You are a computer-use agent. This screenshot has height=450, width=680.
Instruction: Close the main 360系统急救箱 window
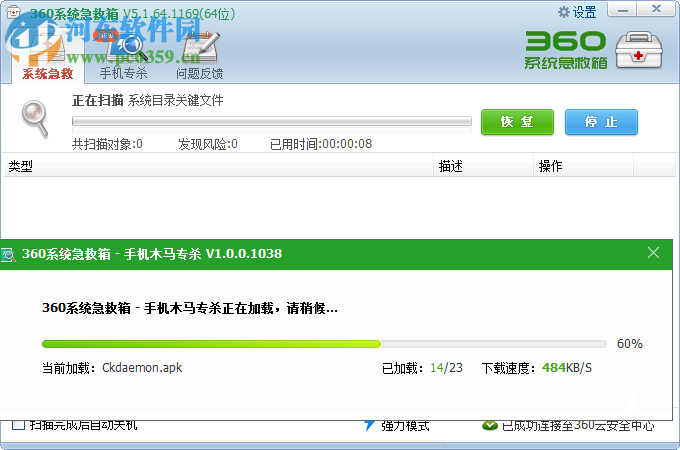click(x=656, y=10)
